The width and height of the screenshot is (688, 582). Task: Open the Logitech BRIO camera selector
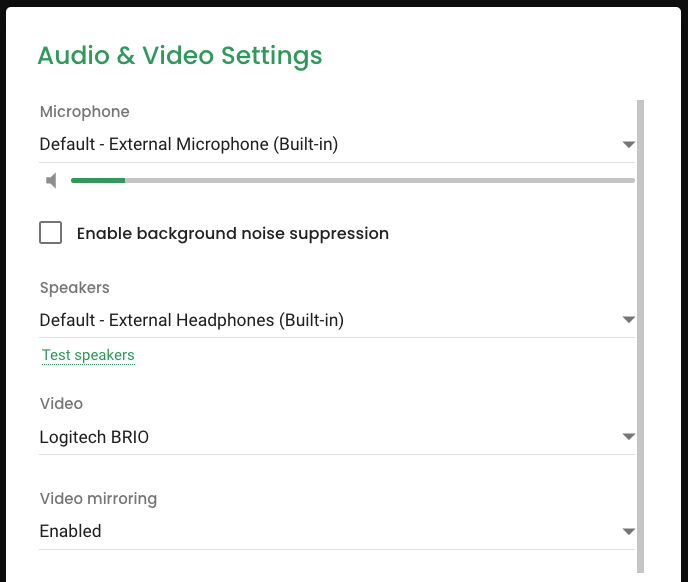[x=337, y=437]
